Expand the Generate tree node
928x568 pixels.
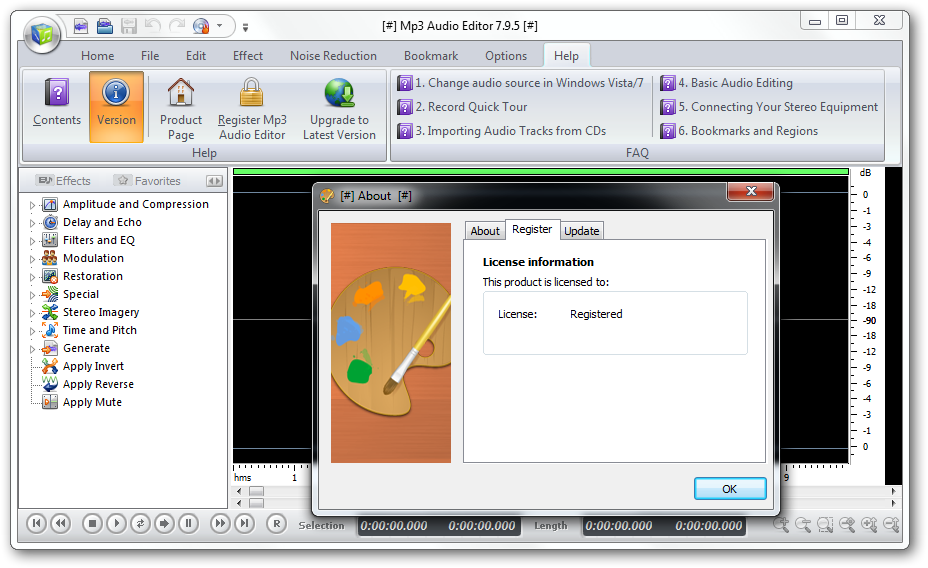pos(33,349)
